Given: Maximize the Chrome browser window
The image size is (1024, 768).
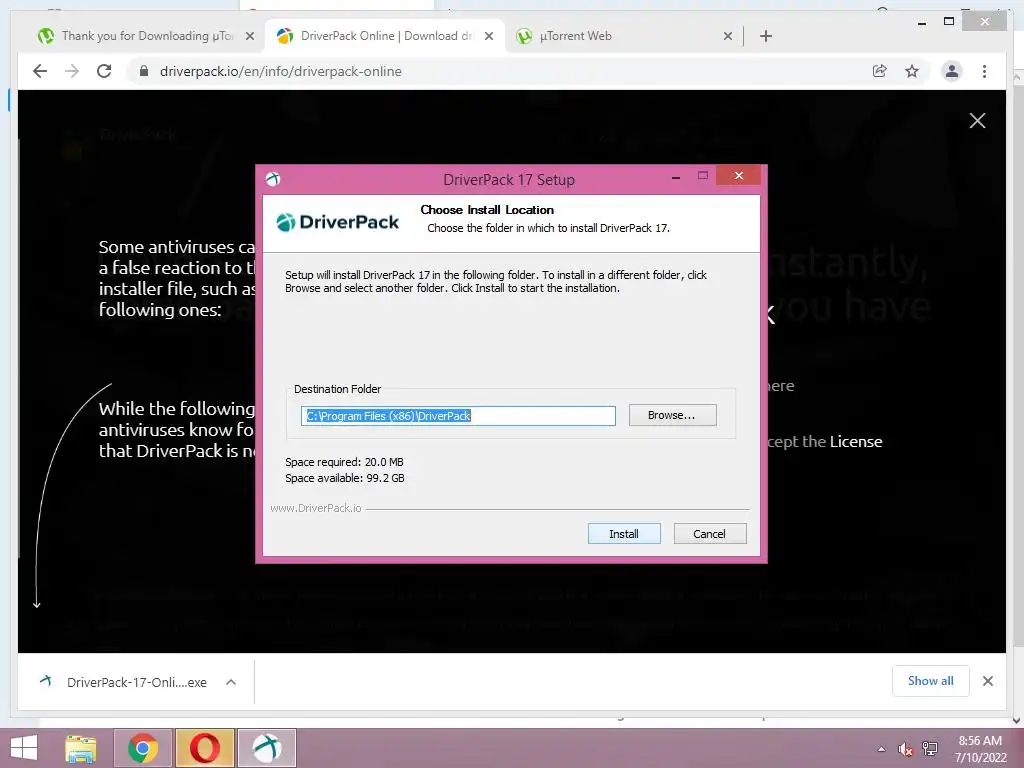Looking at the screenshot, I should [x=949, y=22].
